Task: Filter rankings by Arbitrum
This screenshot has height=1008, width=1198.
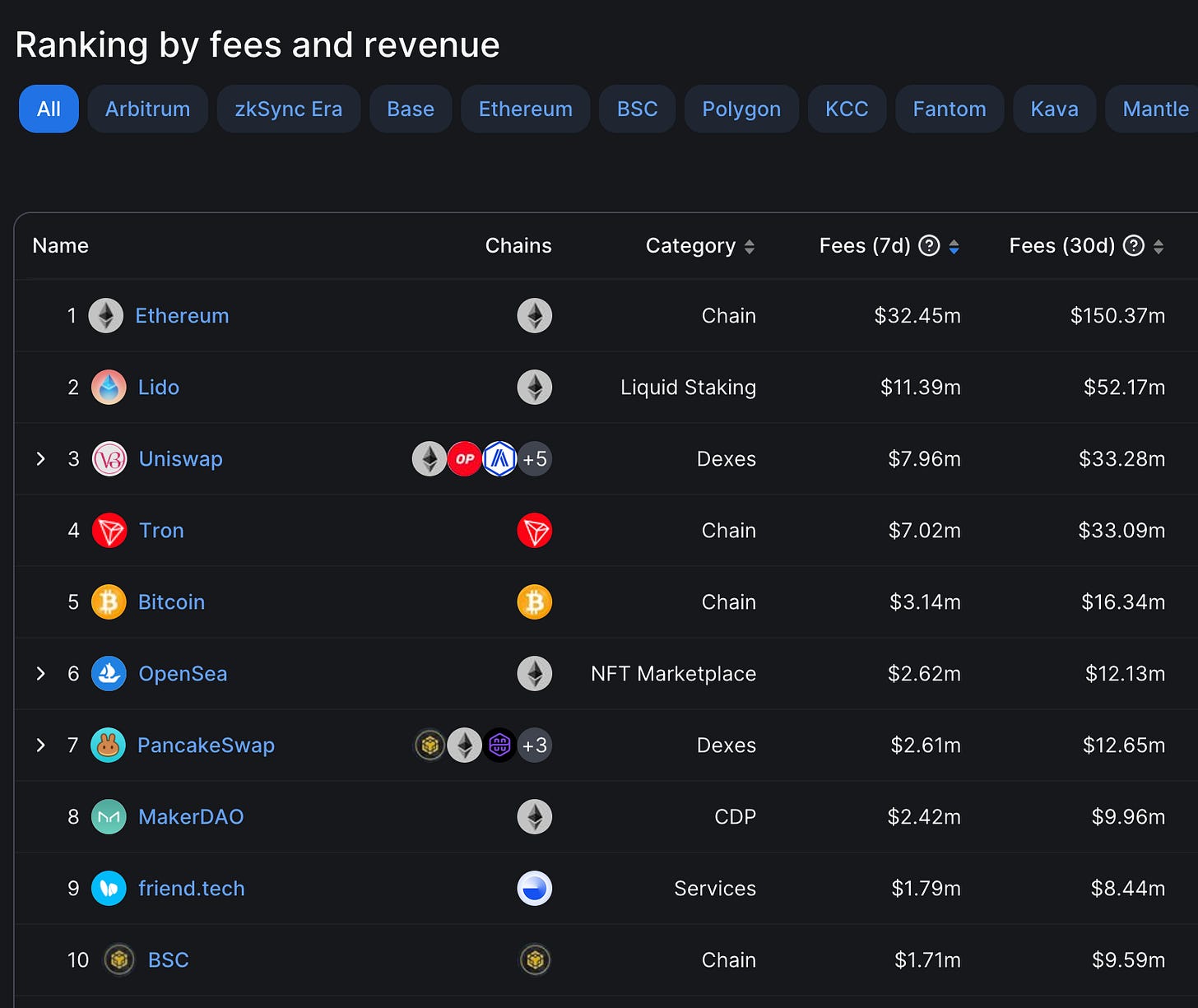Action: 148,109
